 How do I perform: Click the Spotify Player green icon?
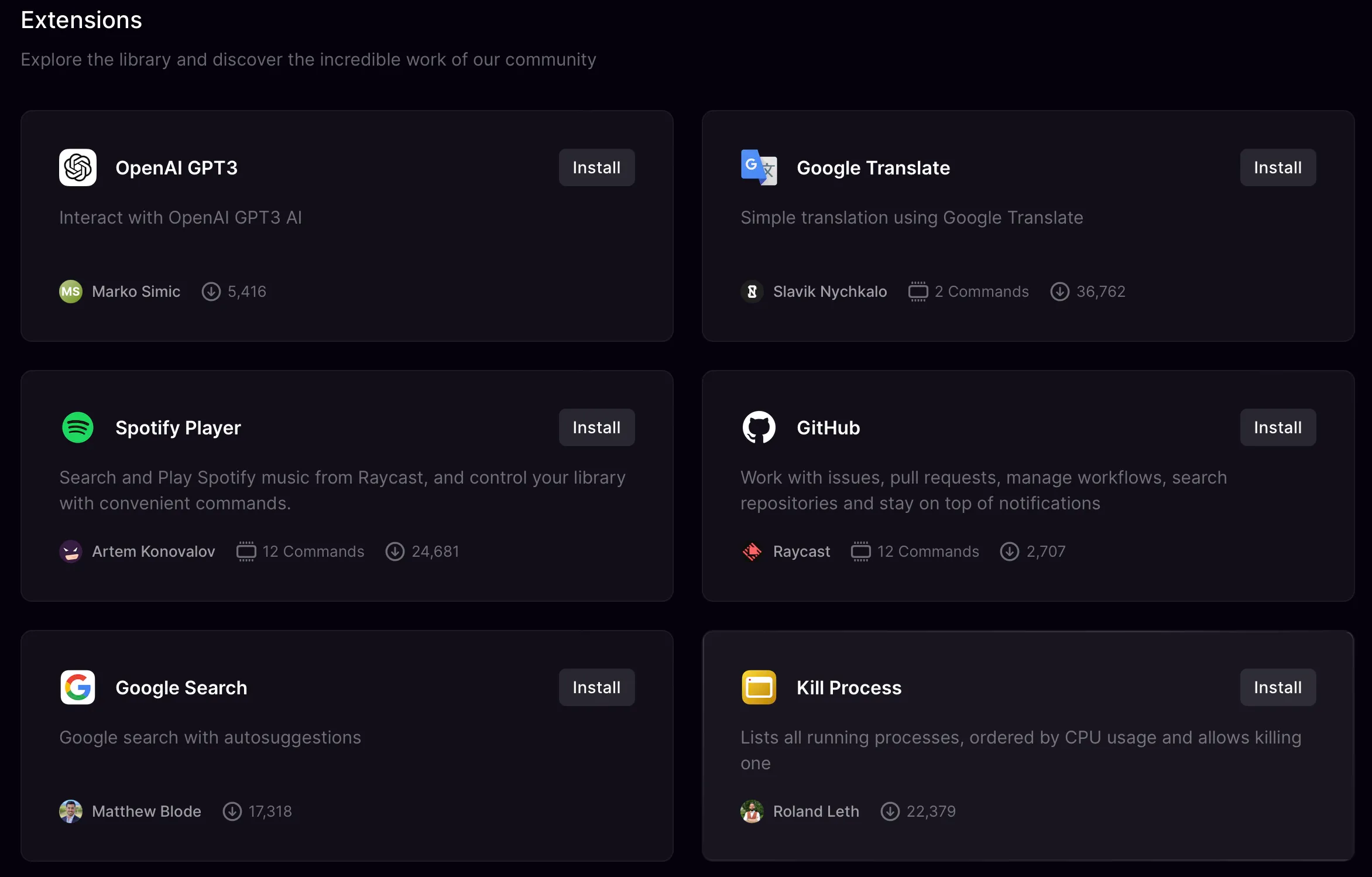78,427
